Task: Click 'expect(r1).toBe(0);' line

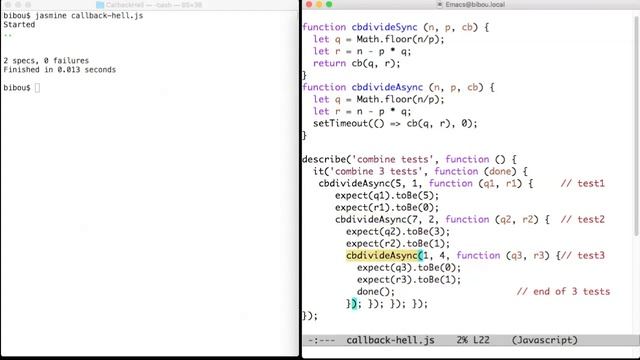Action: click(x=387, y=207)
